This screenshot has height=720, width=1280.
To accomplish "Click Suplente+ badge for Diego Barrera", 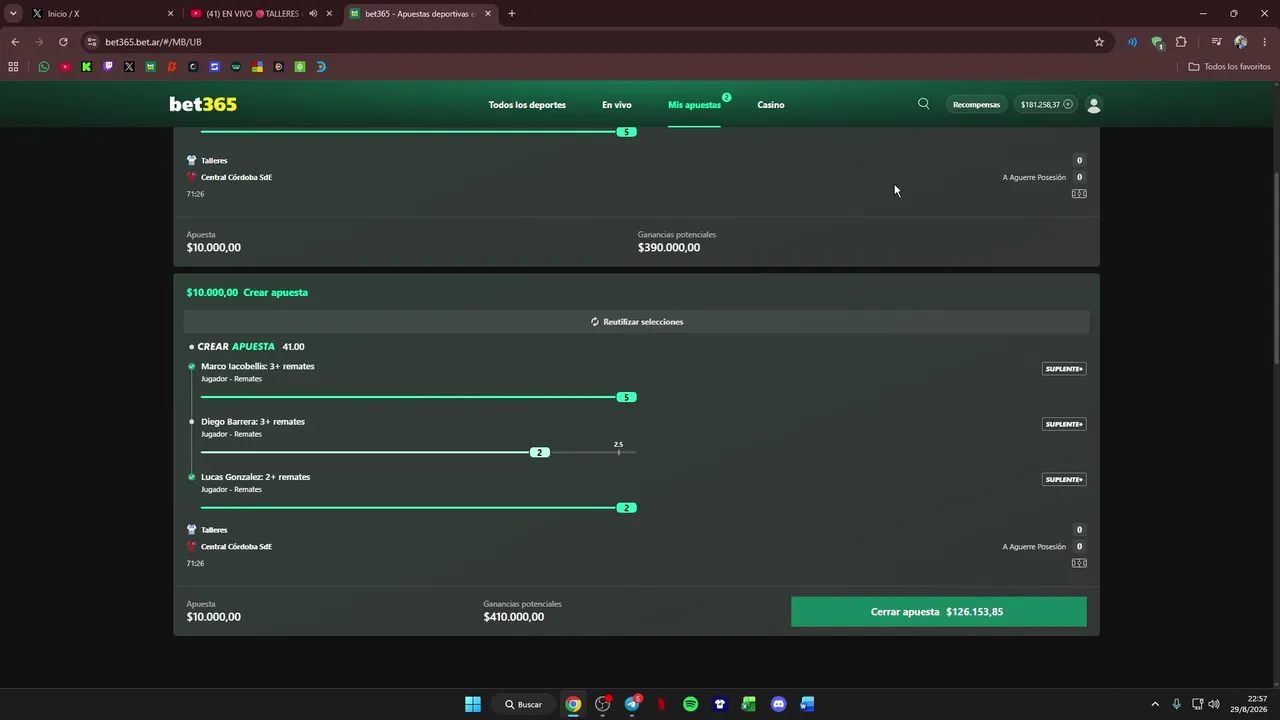I will pyautogui.click(x=1064, y=424).
